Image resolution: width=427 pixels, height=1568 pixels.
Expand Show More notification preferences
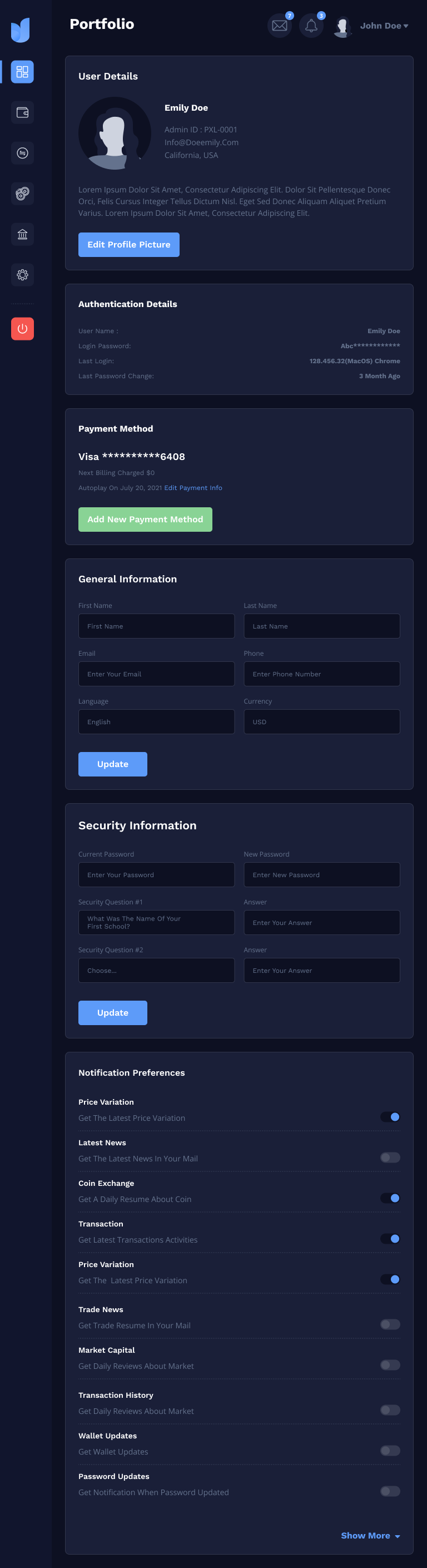[370, 1536]
